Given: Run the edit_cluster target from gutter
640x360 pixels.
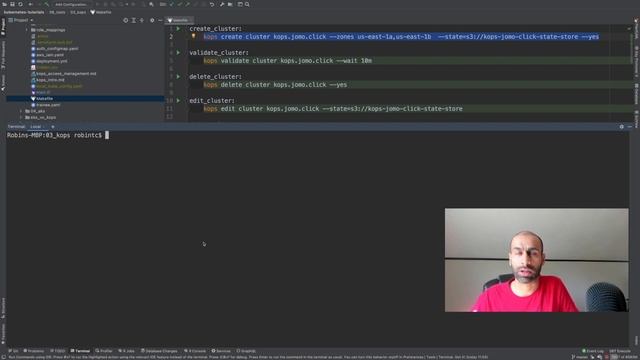Looking at the screenshot, I should 178,100.
